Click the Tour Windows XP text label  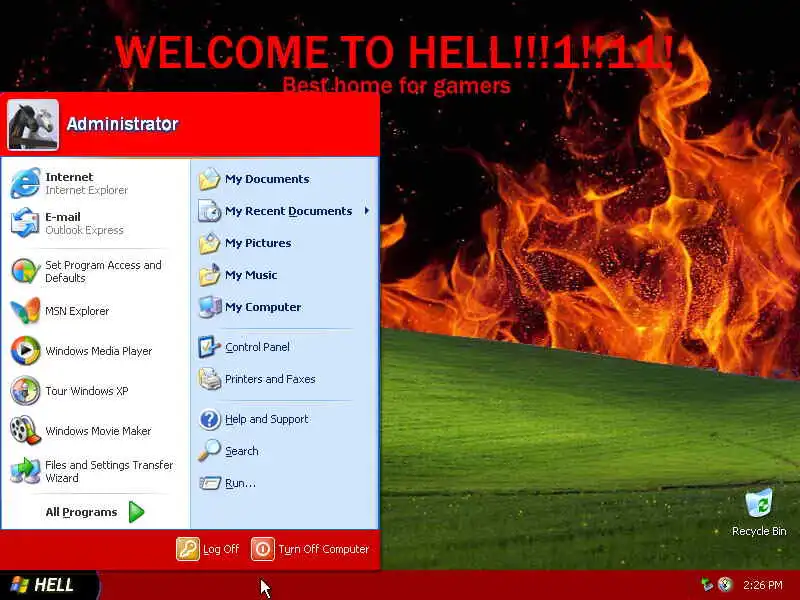pos(87,391)
